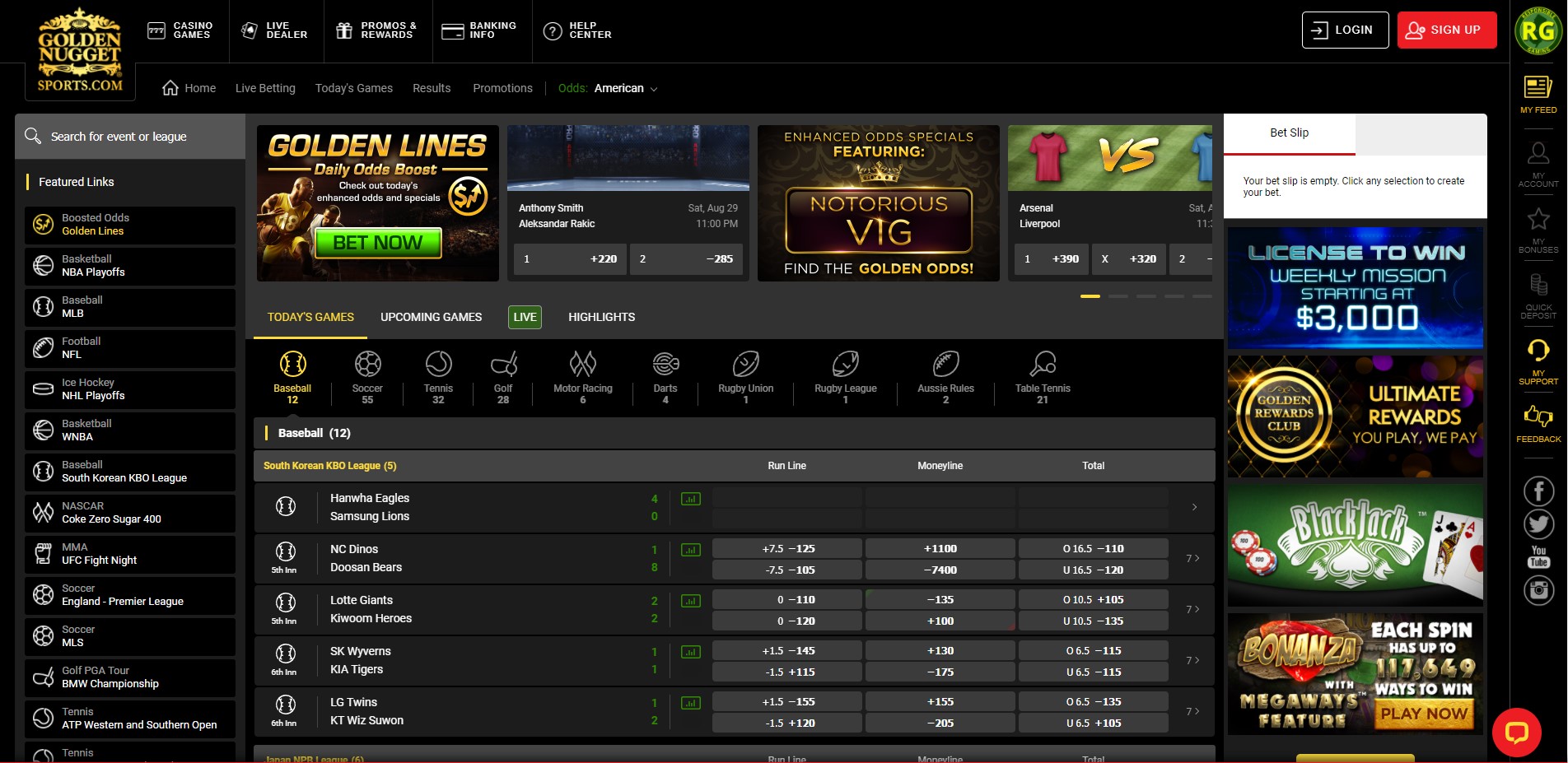Expand 7 more bets for LG Twins game
Viewport: 1568px width, 763px height.
tap(1192, 711)
